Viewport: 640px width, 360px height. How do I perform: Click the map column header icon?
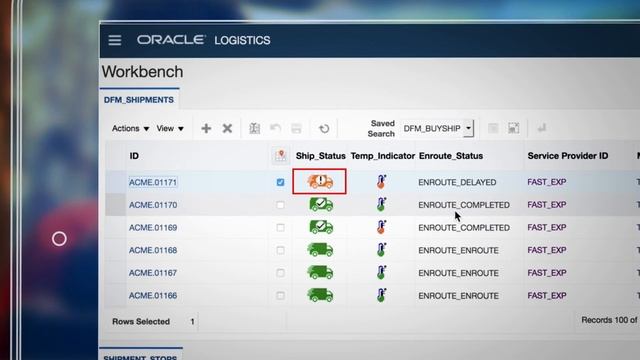(280, 156)
